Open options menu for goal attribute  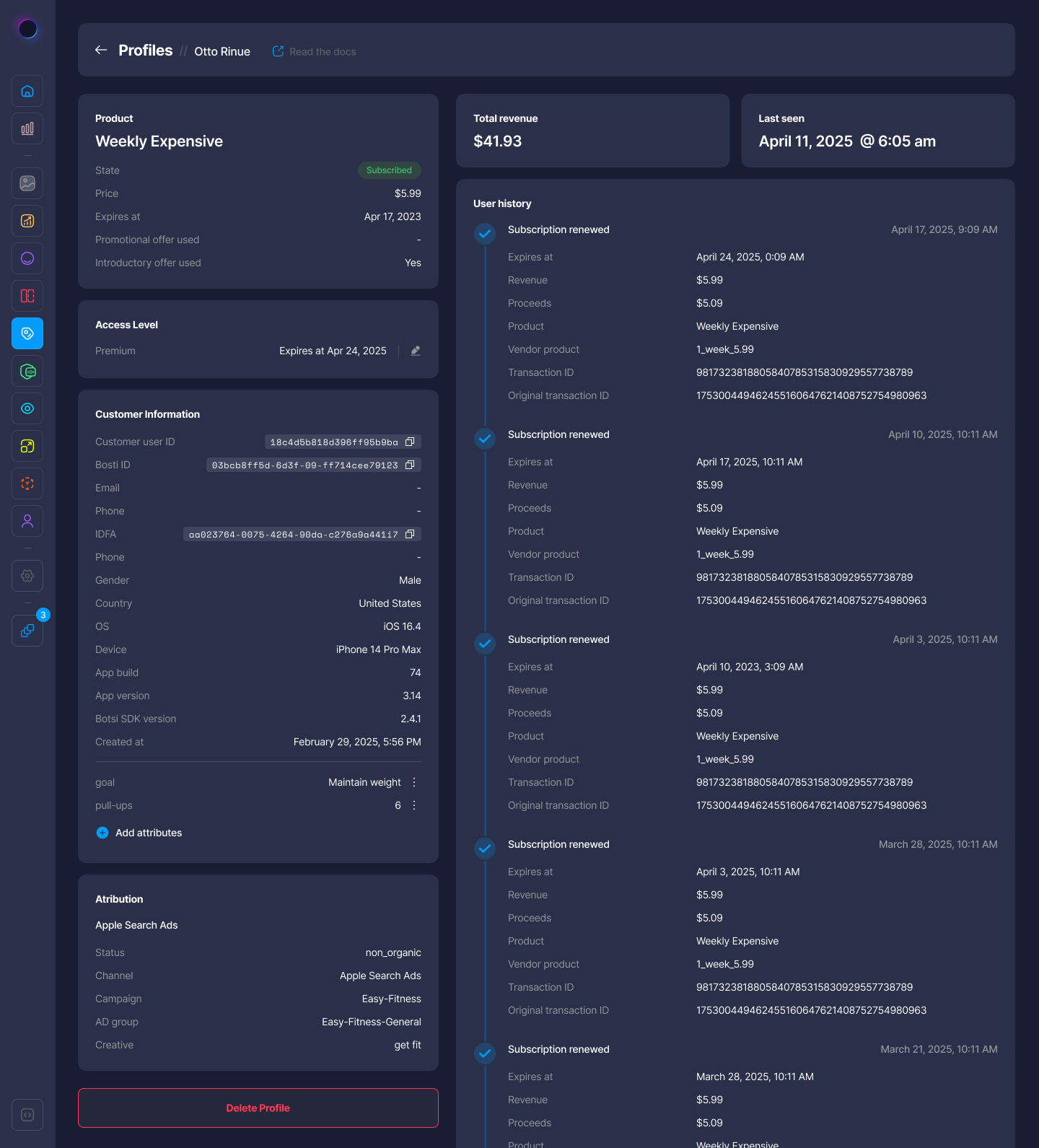coord(414,782)
